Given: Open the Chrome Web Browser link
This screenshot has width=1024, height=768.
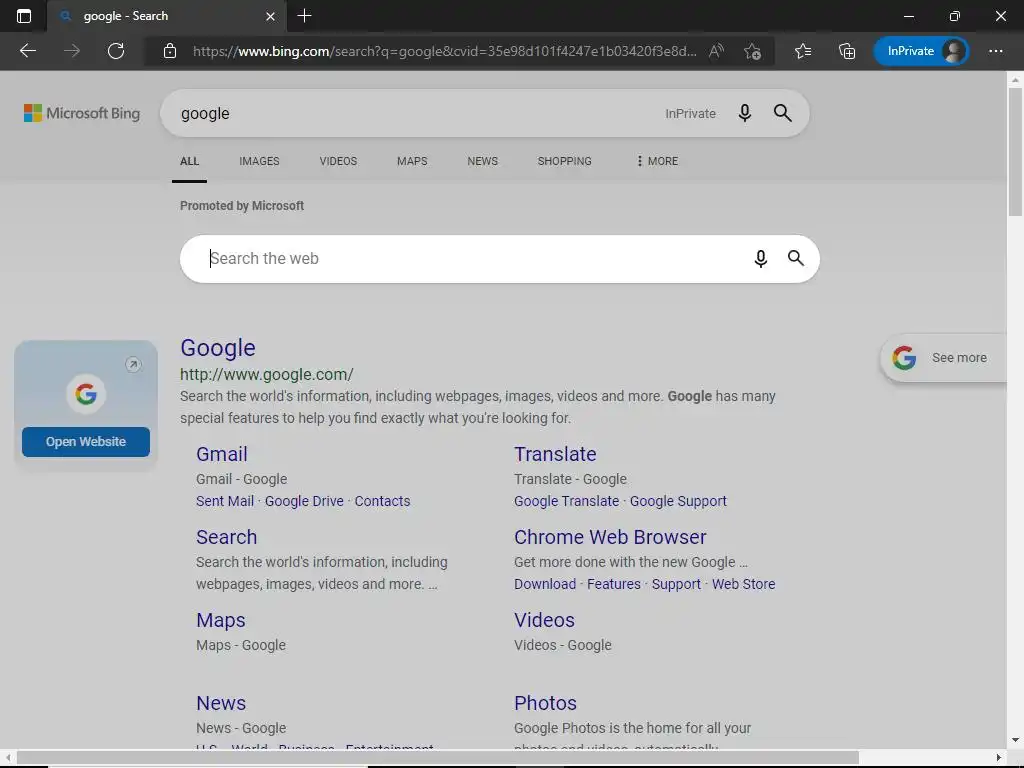Looking at the screenshot, I should (x=610, y=537).
